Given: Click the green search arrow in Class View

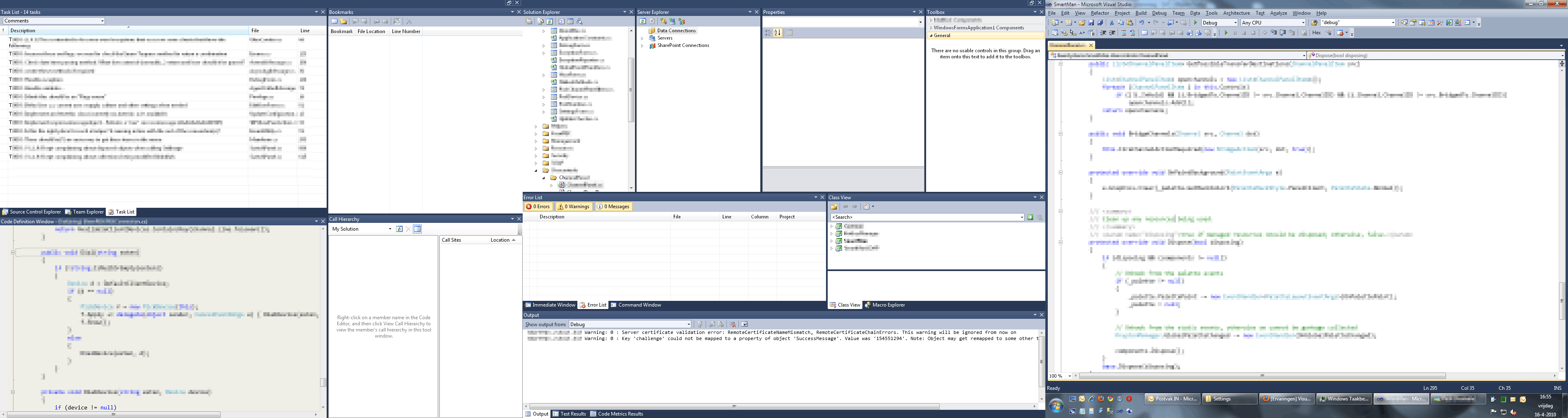Looking at the screenshot, I should pos(1030,217).
